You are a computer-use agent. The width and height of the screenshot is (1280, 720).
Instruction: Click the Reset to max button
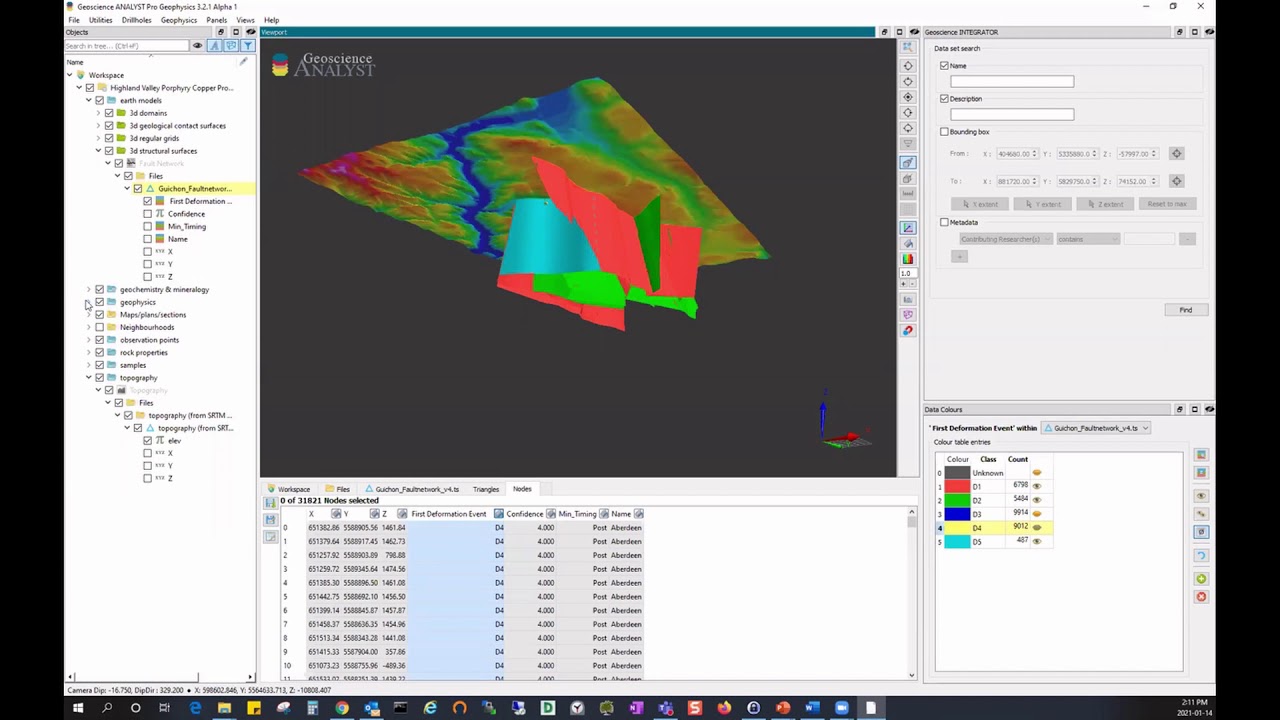click(x=1167, y=204)
